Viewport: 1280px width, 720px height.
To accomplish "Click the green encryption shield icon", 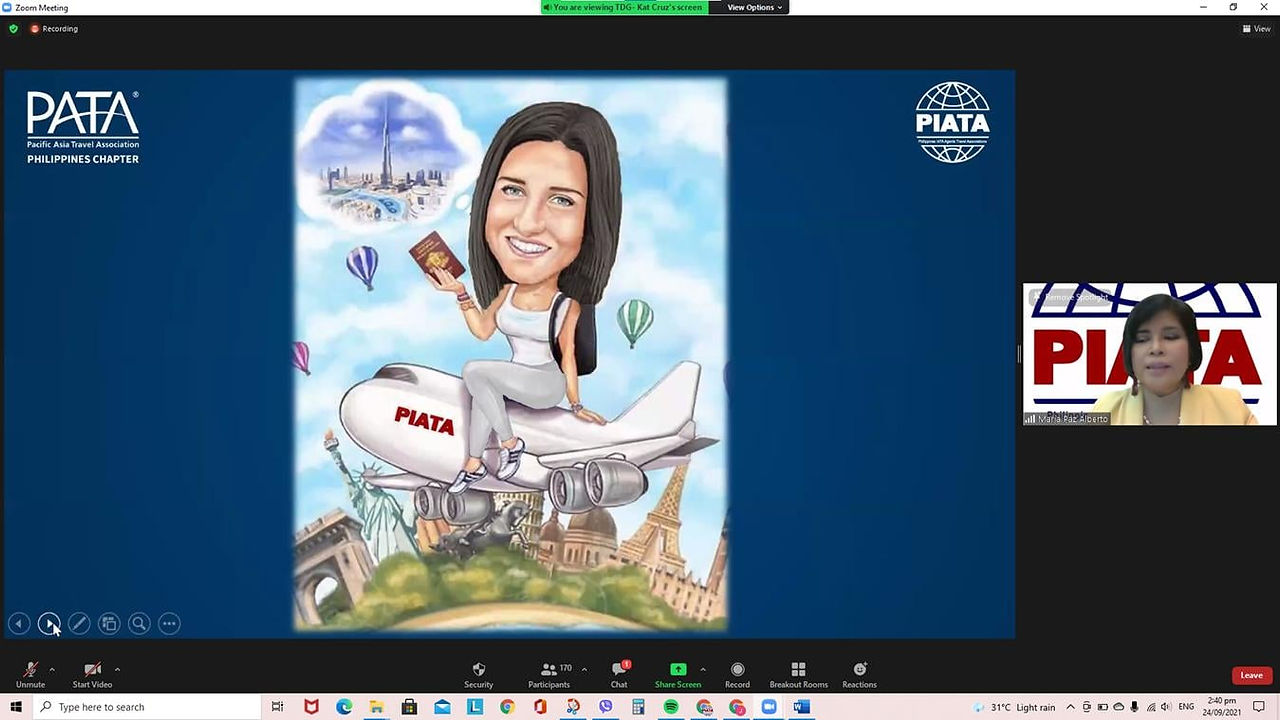I will [x=13, y=29].
